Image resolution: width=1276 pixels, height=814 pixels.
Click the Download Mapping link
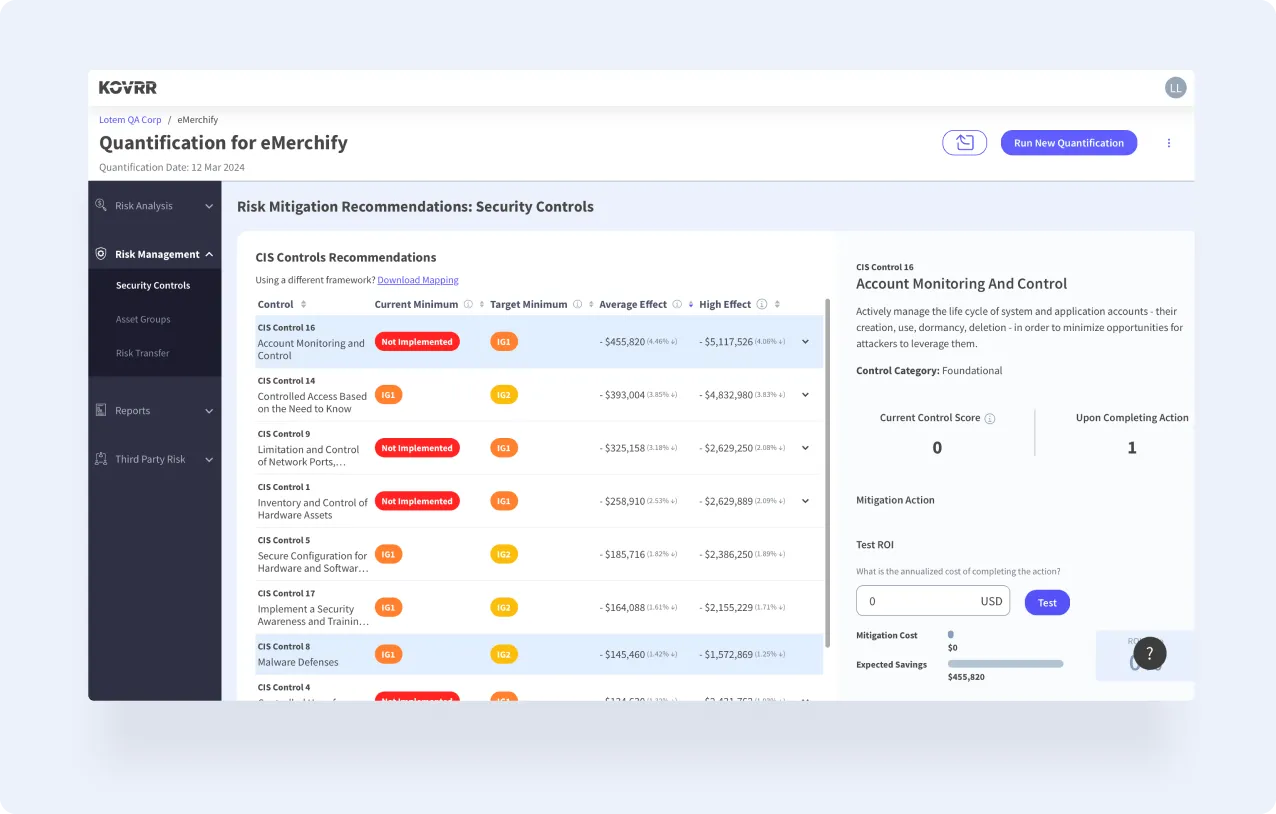click(417, 279)
